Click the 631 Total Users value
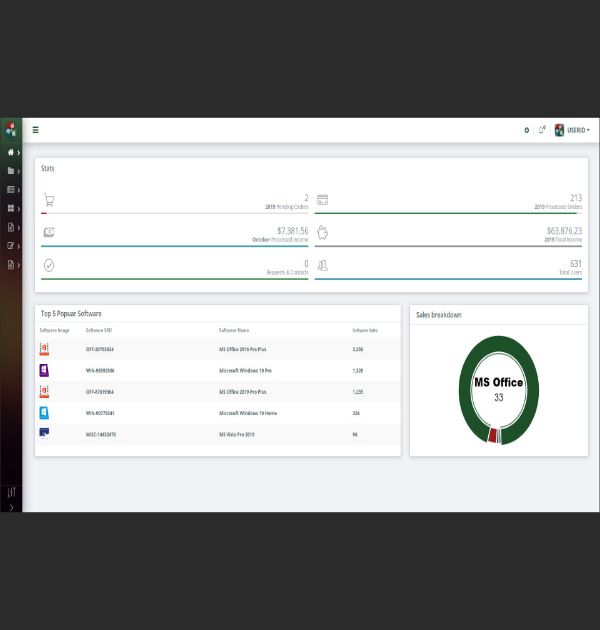This screenshot has height=630, width=600. coord(576,264)
